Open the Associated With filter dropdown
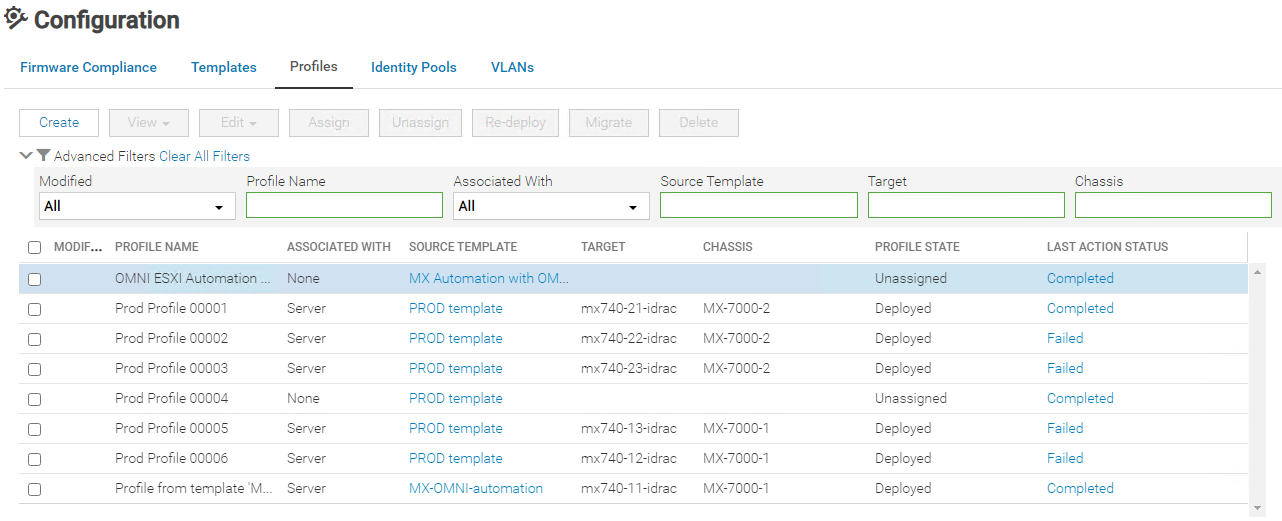 coord(551,206)
